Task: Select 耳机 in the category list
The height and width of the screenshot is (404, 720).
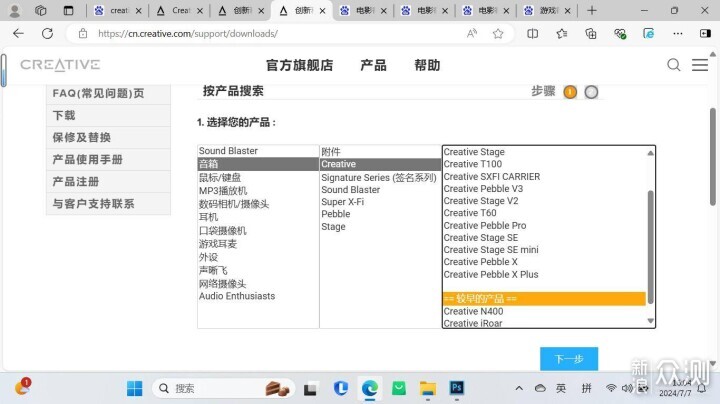Action: click(258, 217)
